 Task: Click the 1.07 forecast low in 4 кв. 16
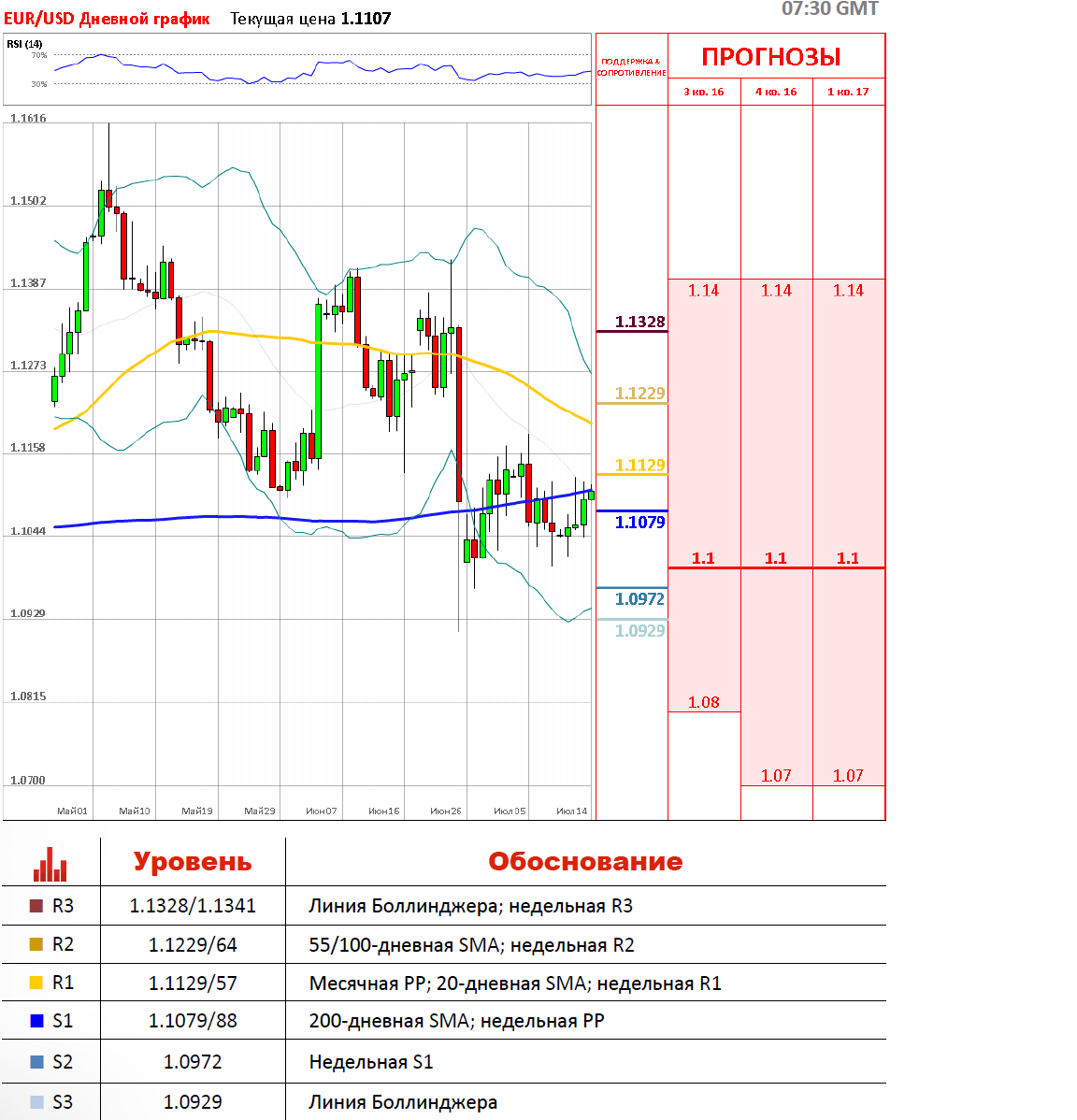[x=776, y=776]
